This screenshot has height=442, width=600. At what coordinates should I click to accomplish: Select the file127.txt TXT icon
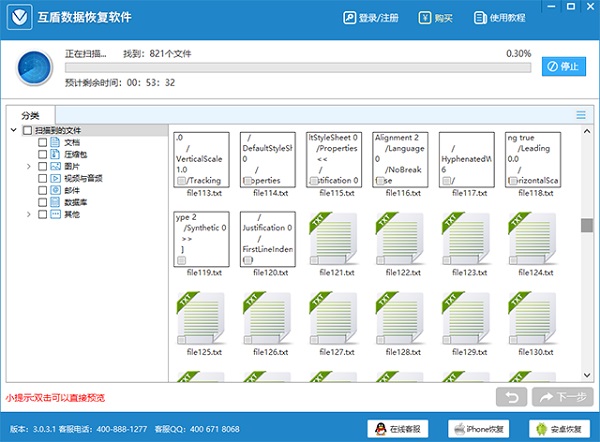coord(333,318)
